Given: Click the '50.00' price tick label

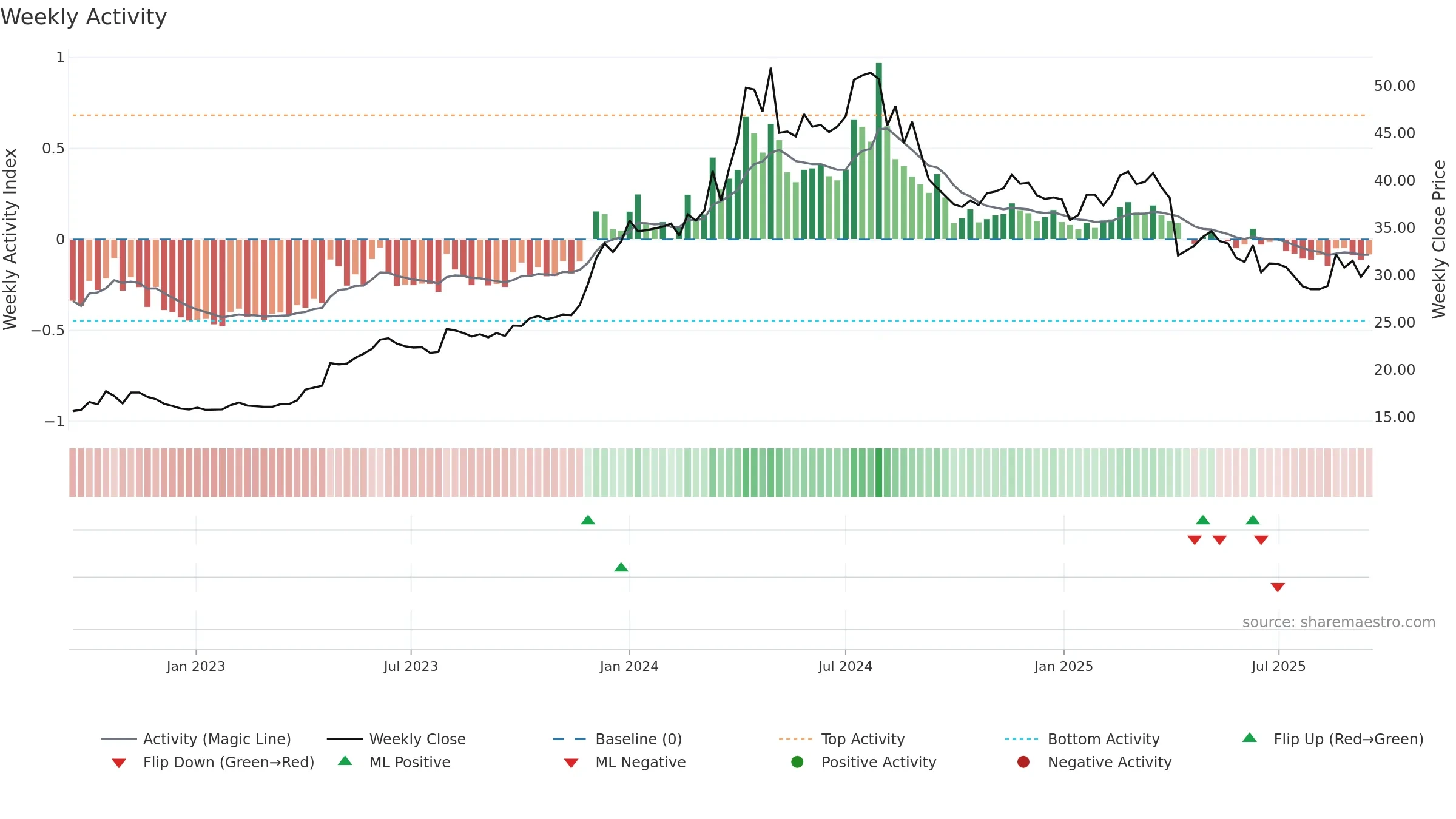Looking at the screenshot, I should tap(1395, 86).
